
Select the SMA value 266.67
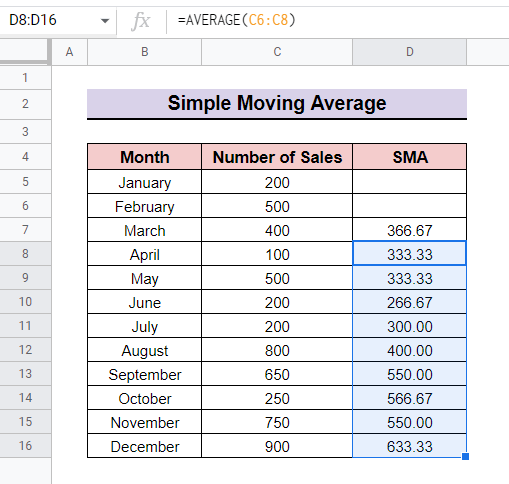pos(409,302)
